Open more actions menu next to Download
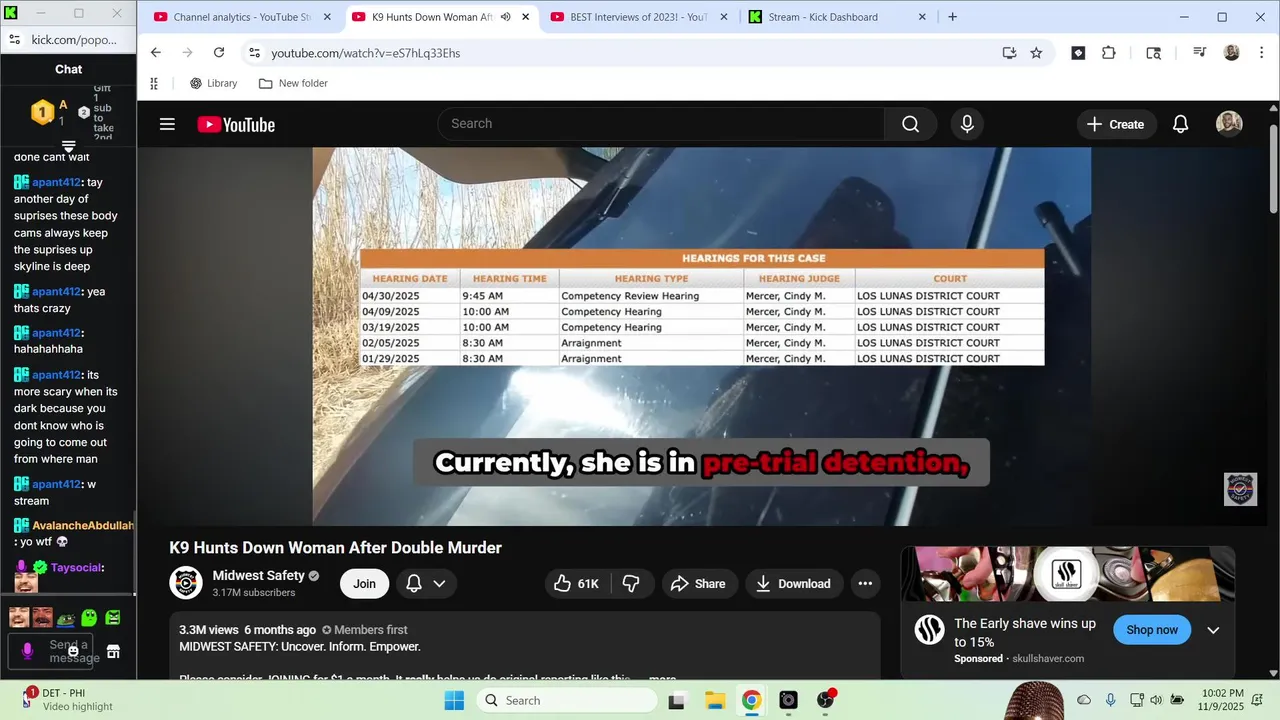 click(x=865, y=584)
